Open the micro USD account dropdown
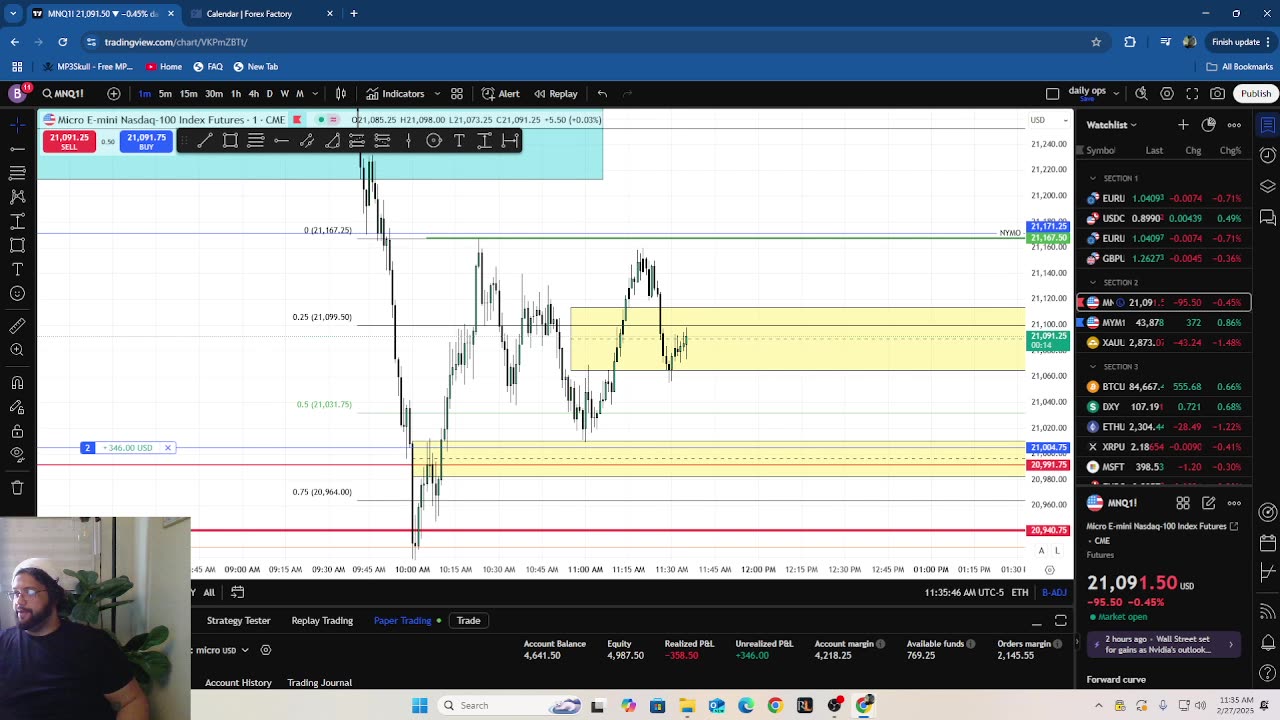The width and height of the screenshot is (1280, 720). [221, 650]
